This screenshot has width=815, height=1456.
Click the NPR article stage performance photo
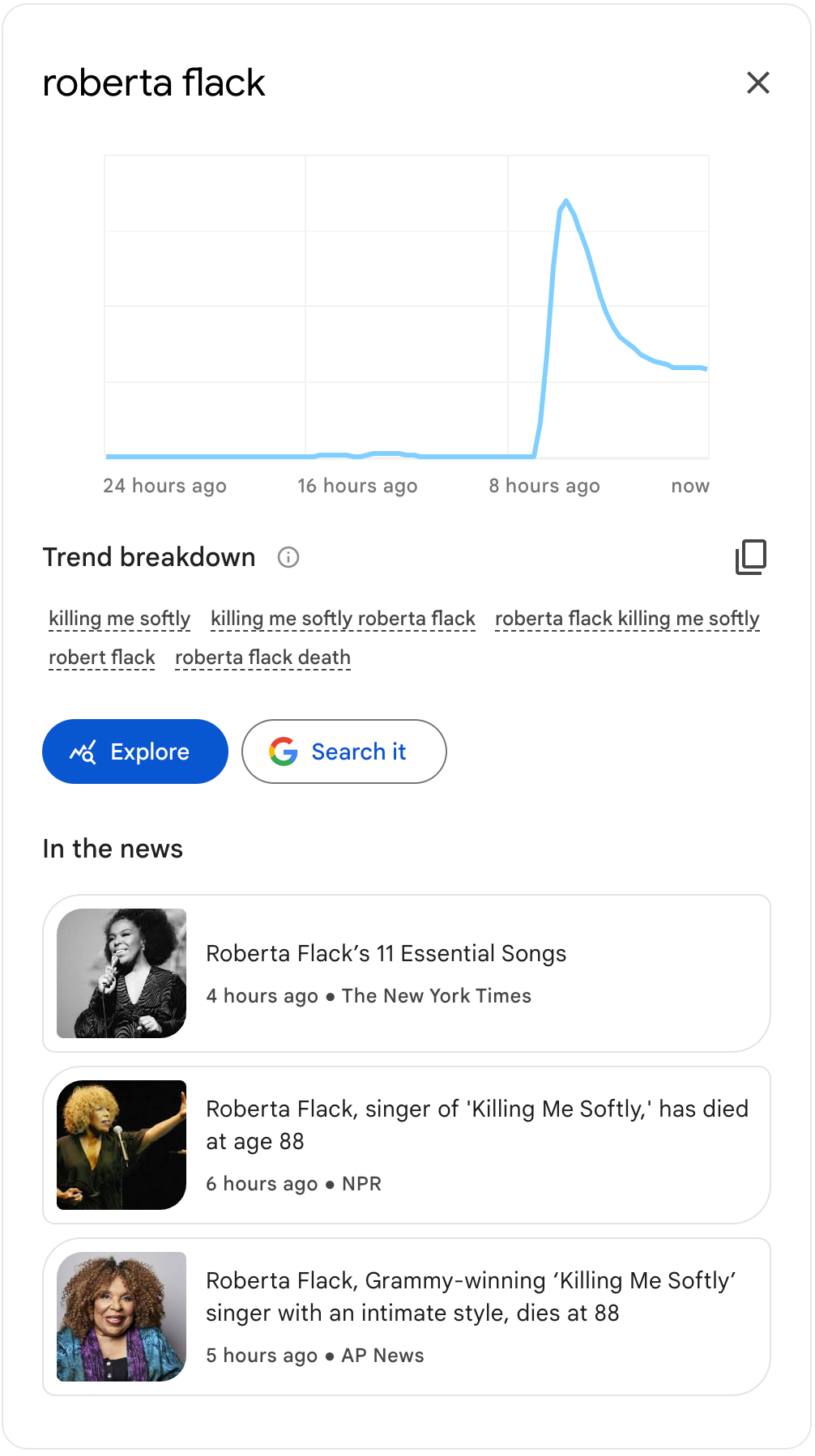[x=122, y=1145]
